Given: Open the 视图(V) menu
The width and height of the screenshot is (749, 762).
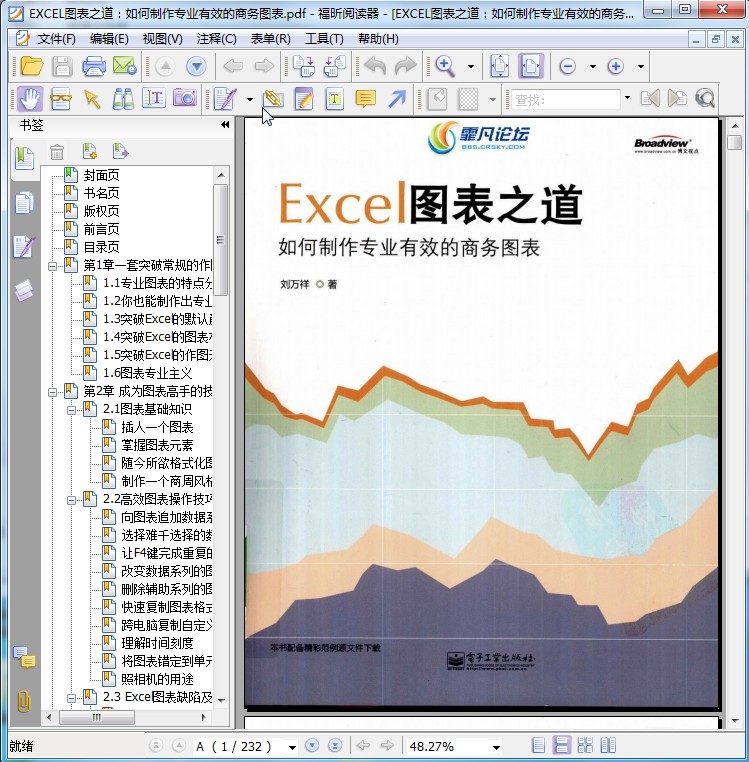Looking at the screenshot, I should point(162,39).
